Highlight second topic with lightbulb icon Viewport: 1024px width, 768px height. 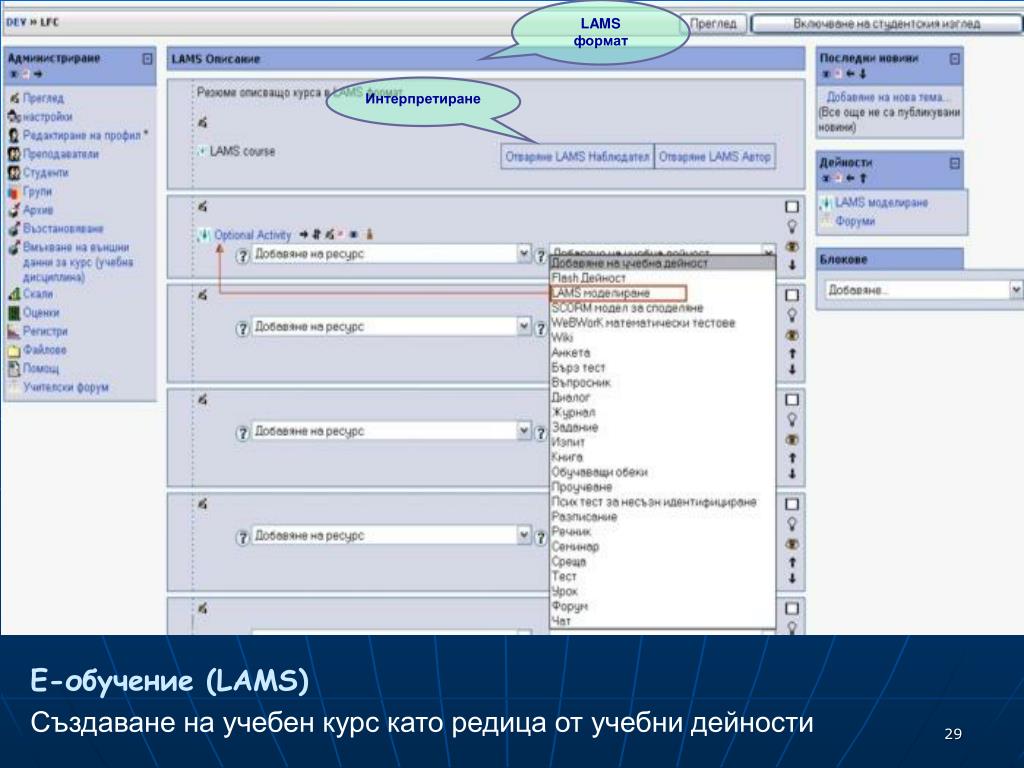click(792, 315)
